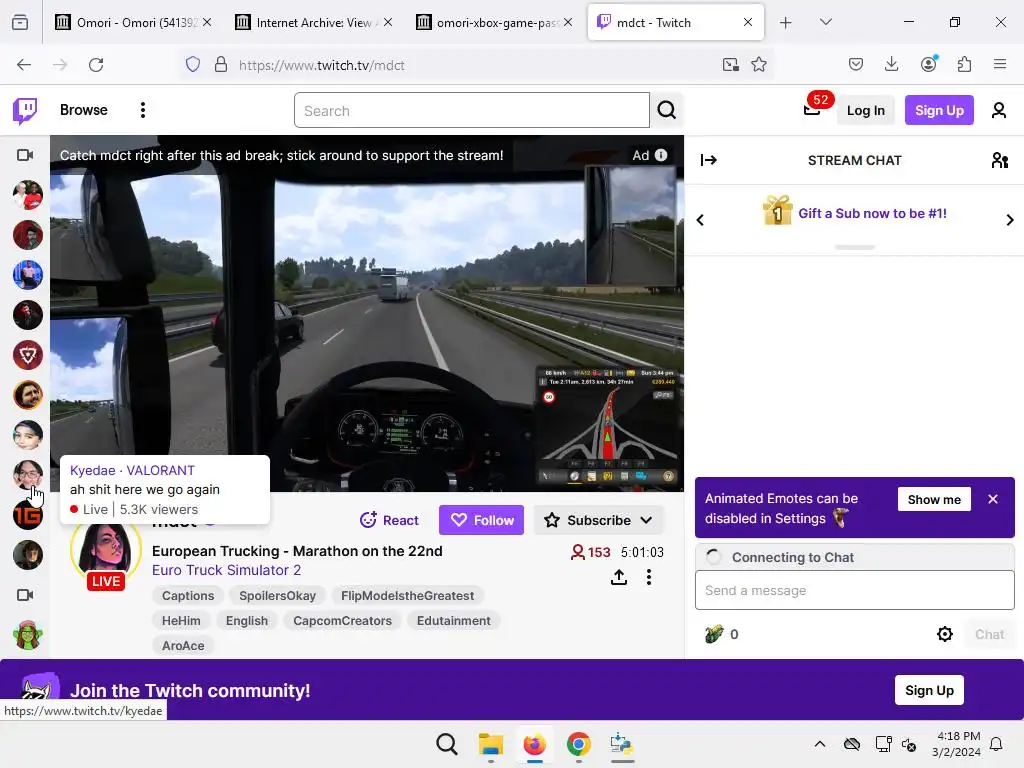Click the Gift a Sub now link

click(872, 214)
